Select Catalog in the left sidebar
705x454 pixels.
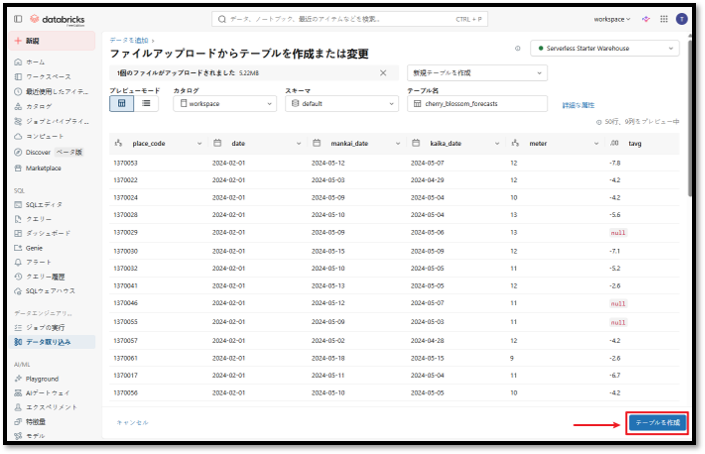click(39, 105)
